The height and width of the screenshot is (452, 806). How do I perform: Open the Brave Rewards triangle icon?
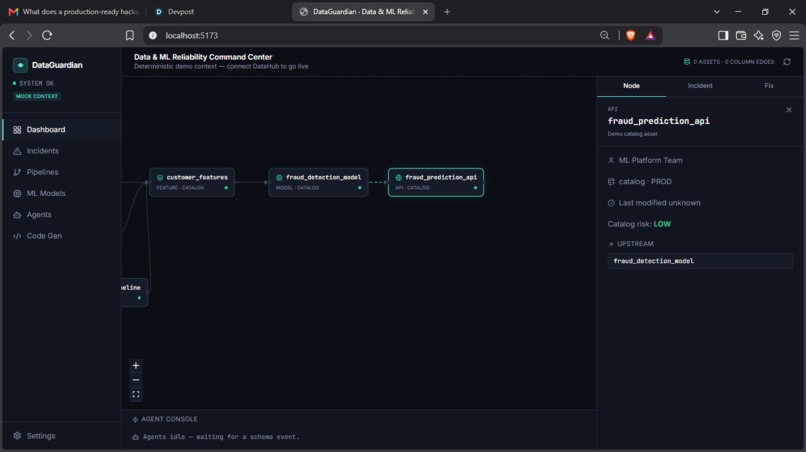(651, 35)
